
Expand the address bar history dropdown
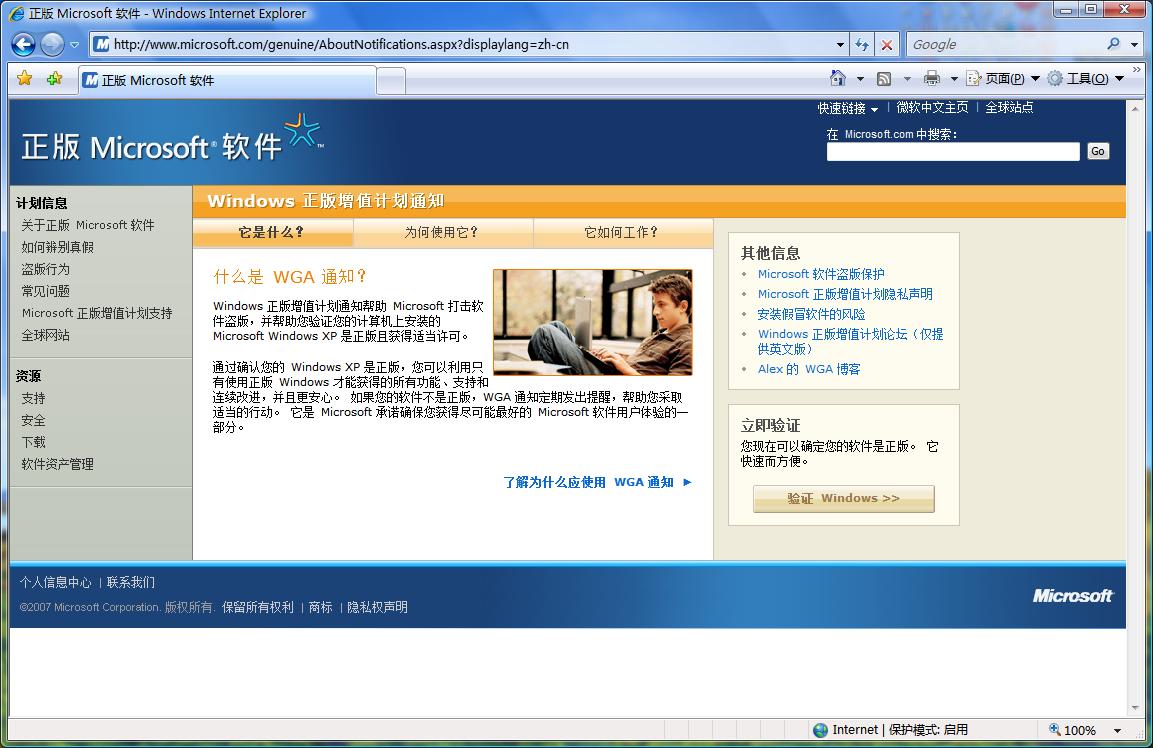click(840, 45)
